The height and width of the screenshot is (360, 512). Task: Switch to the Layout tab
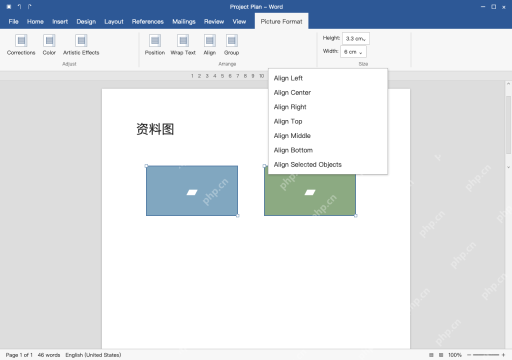[114, 21]
